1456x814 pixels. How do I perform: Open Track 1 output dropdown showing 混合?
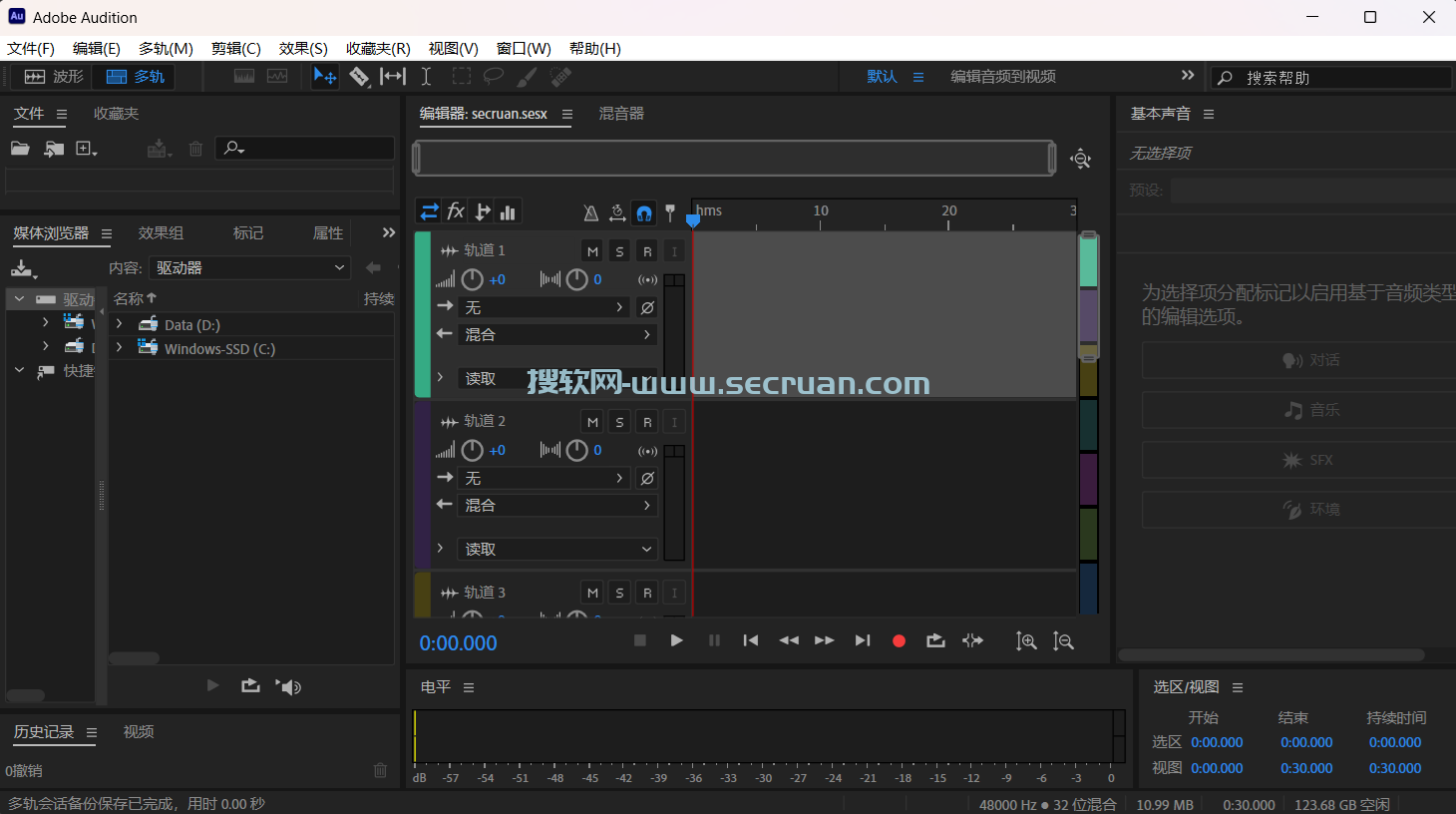[557, 335]
